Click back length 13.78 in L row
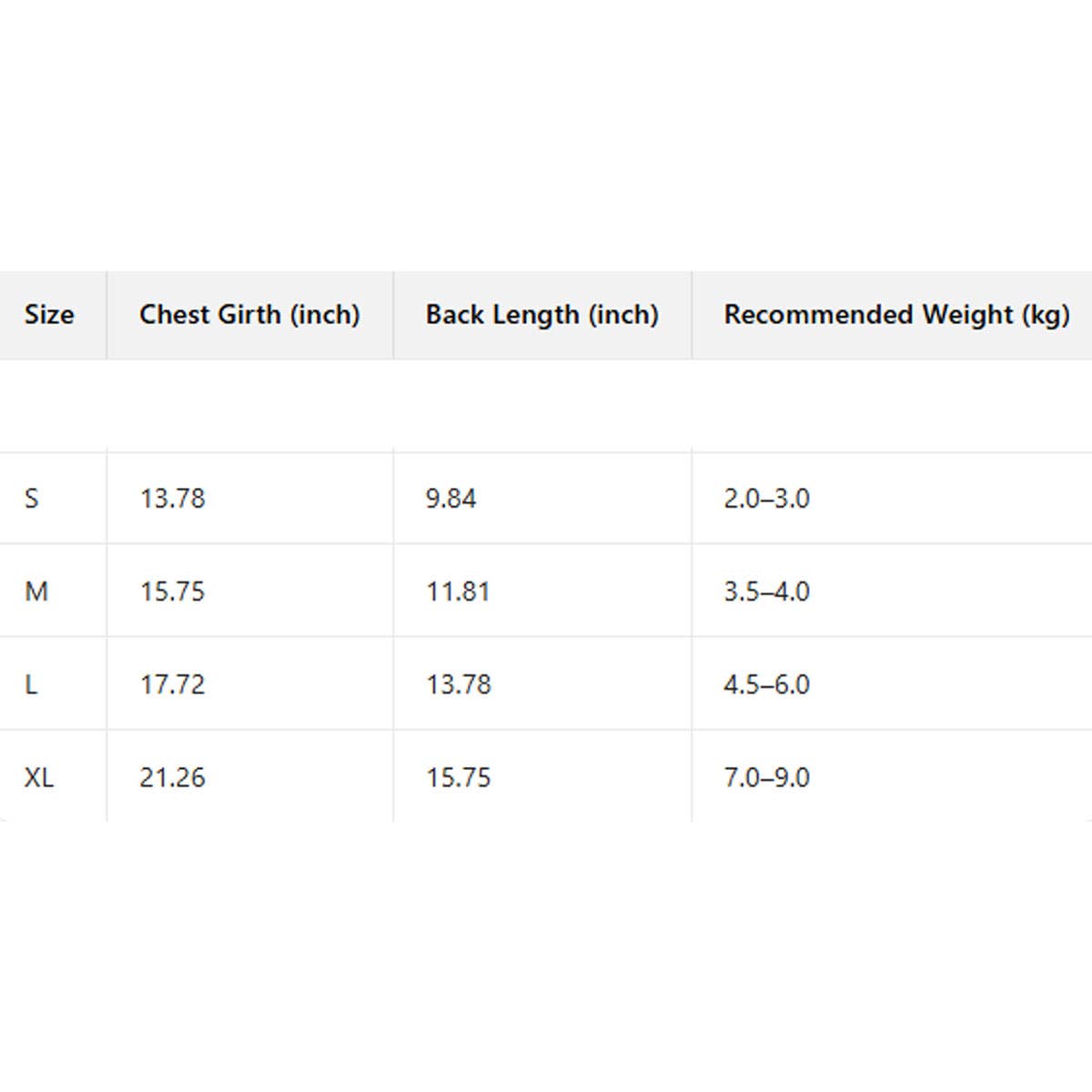Screen dimensions: 1092x1092 [x=459, y=684]
